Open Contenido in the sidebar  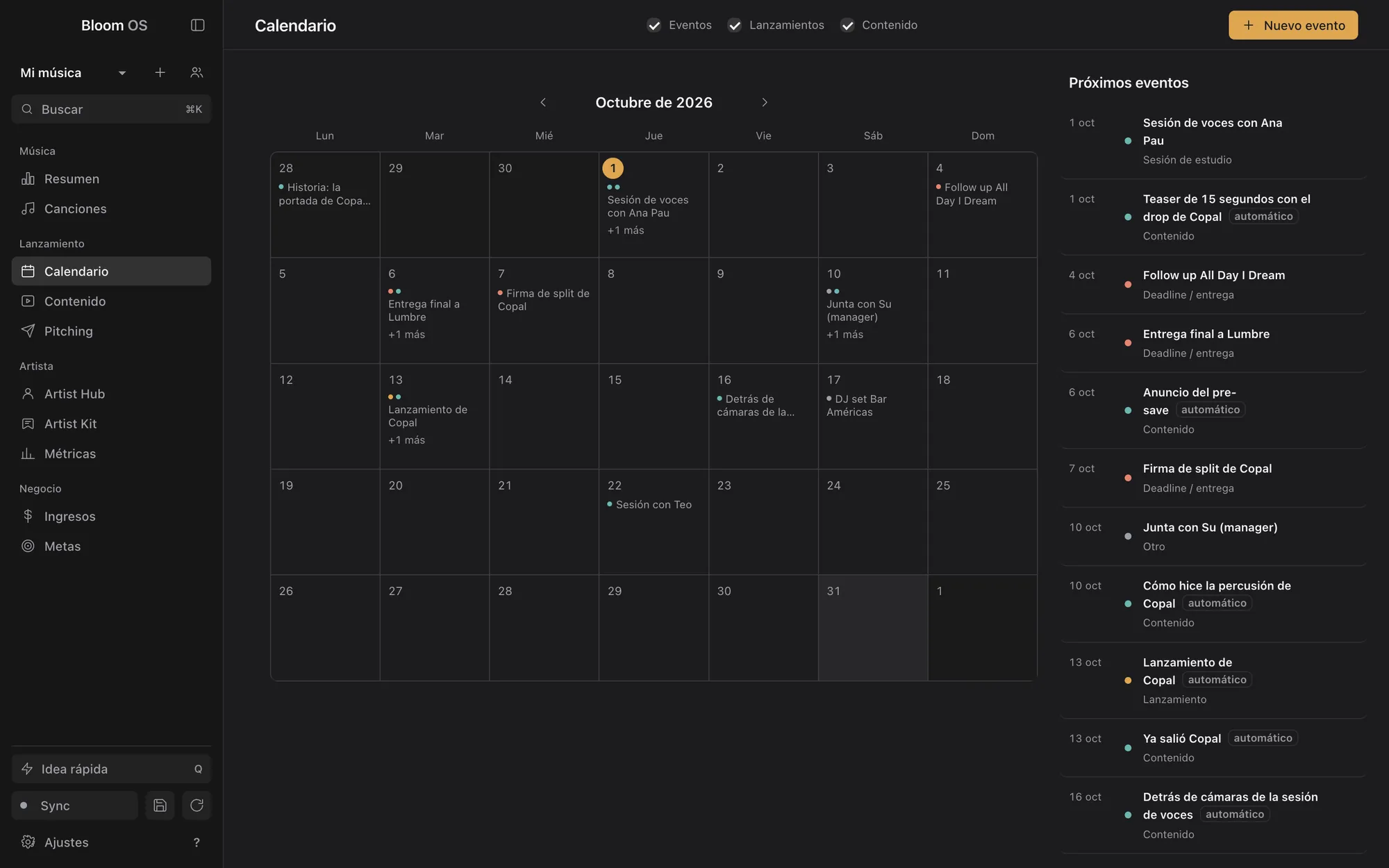pyautogui.click(x=111, y=301)
